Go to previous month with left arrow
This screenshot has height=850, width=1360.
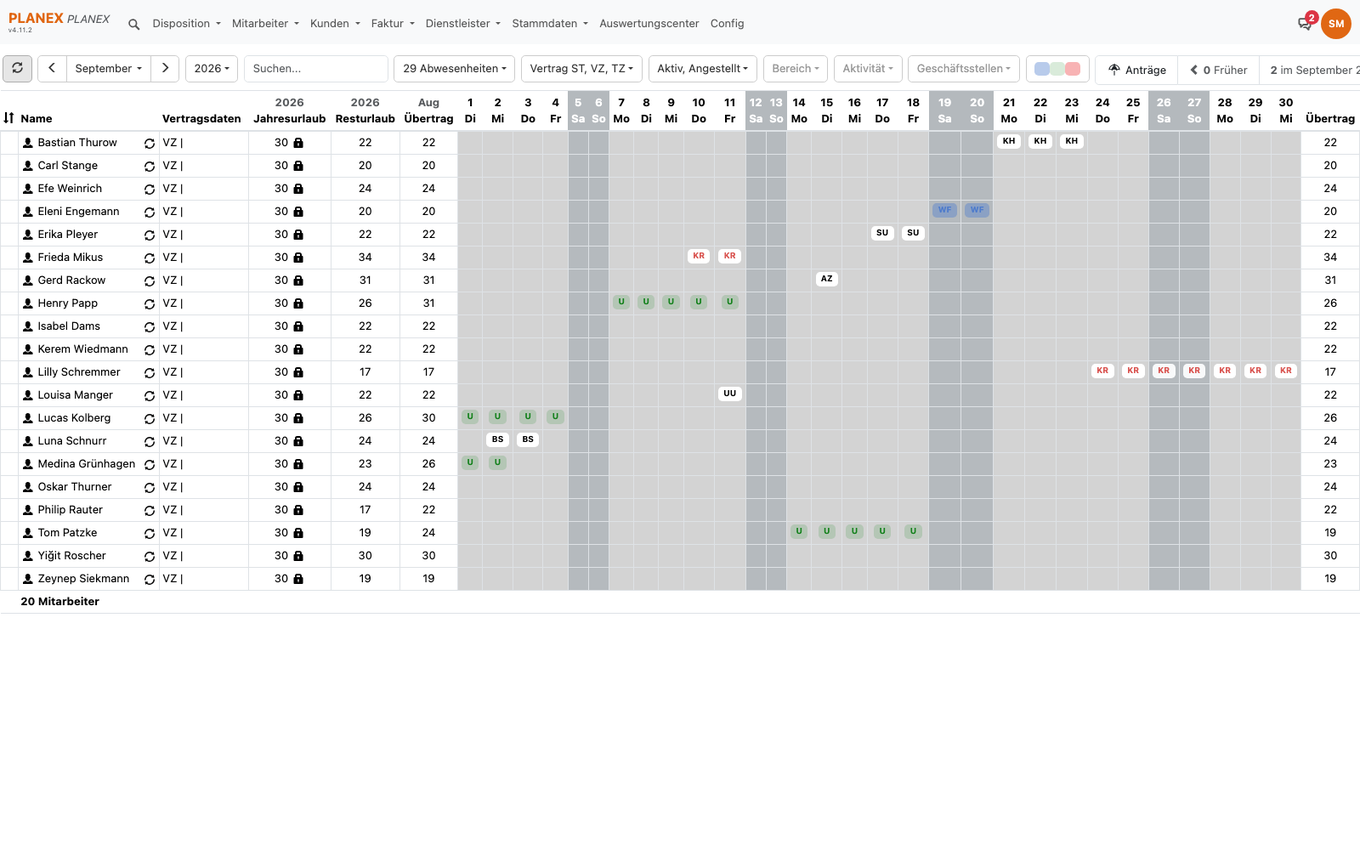pos(52,68)
